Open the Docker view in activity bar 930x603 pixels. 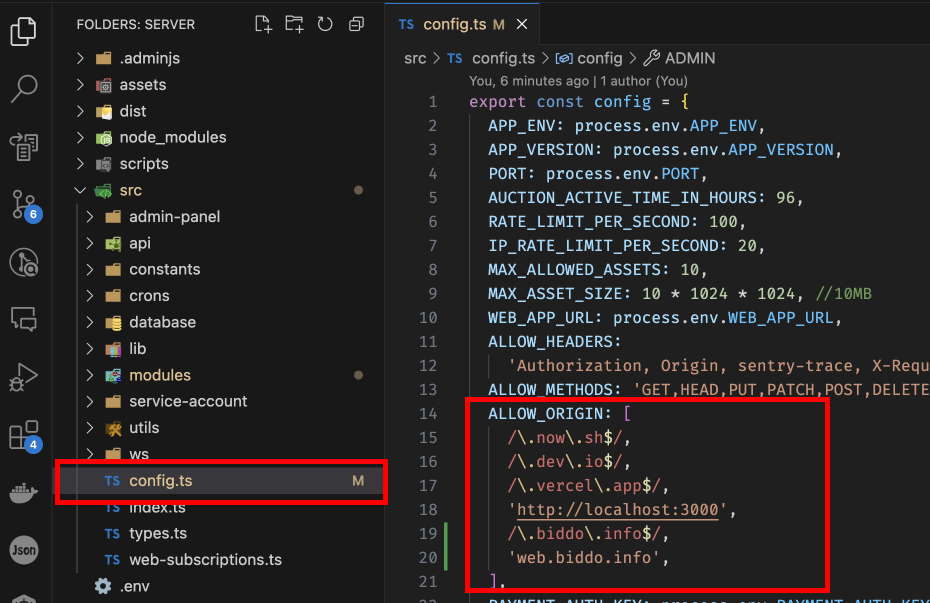click(24, 492)
